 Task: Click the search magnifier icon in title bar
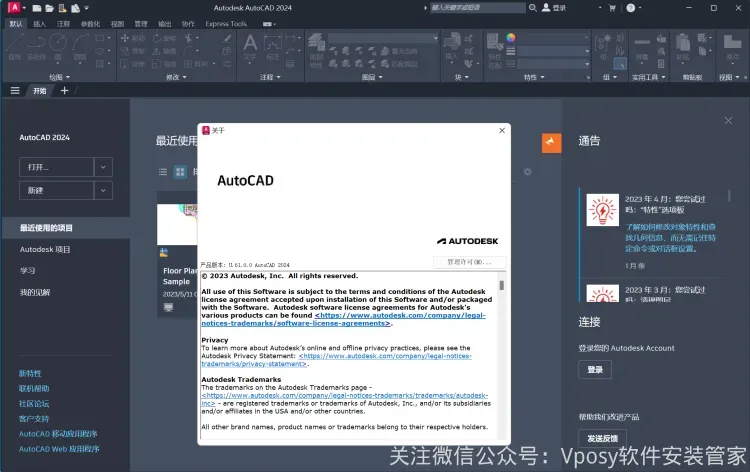tap(532, 8)
